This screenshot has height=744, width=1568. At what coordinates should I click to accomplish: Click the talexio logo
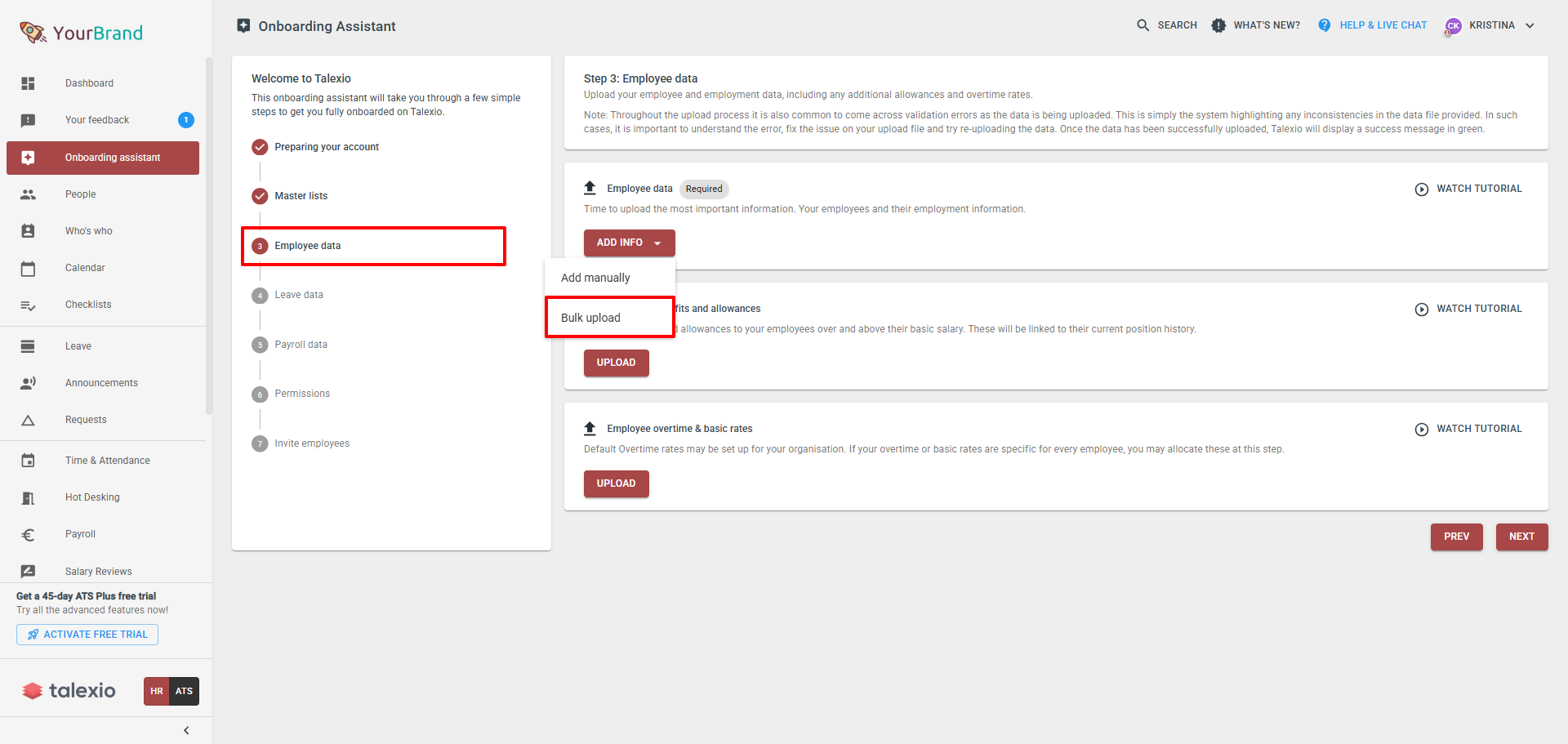coord(69,691)
